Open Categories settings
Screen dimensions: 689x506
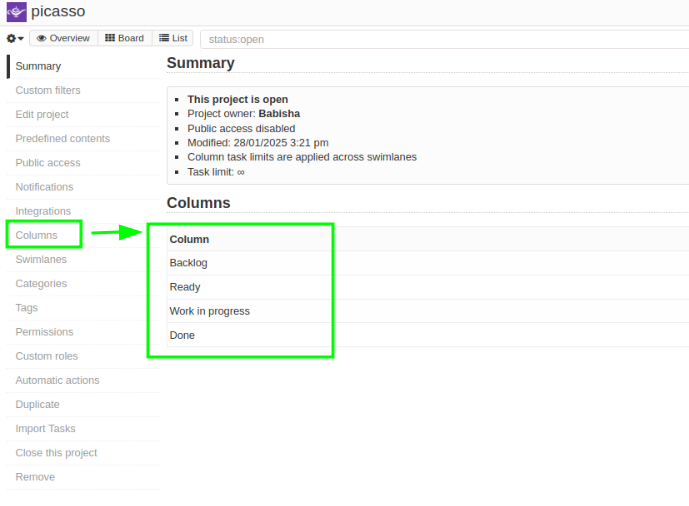pyautogui.click(x=41, y=284)
